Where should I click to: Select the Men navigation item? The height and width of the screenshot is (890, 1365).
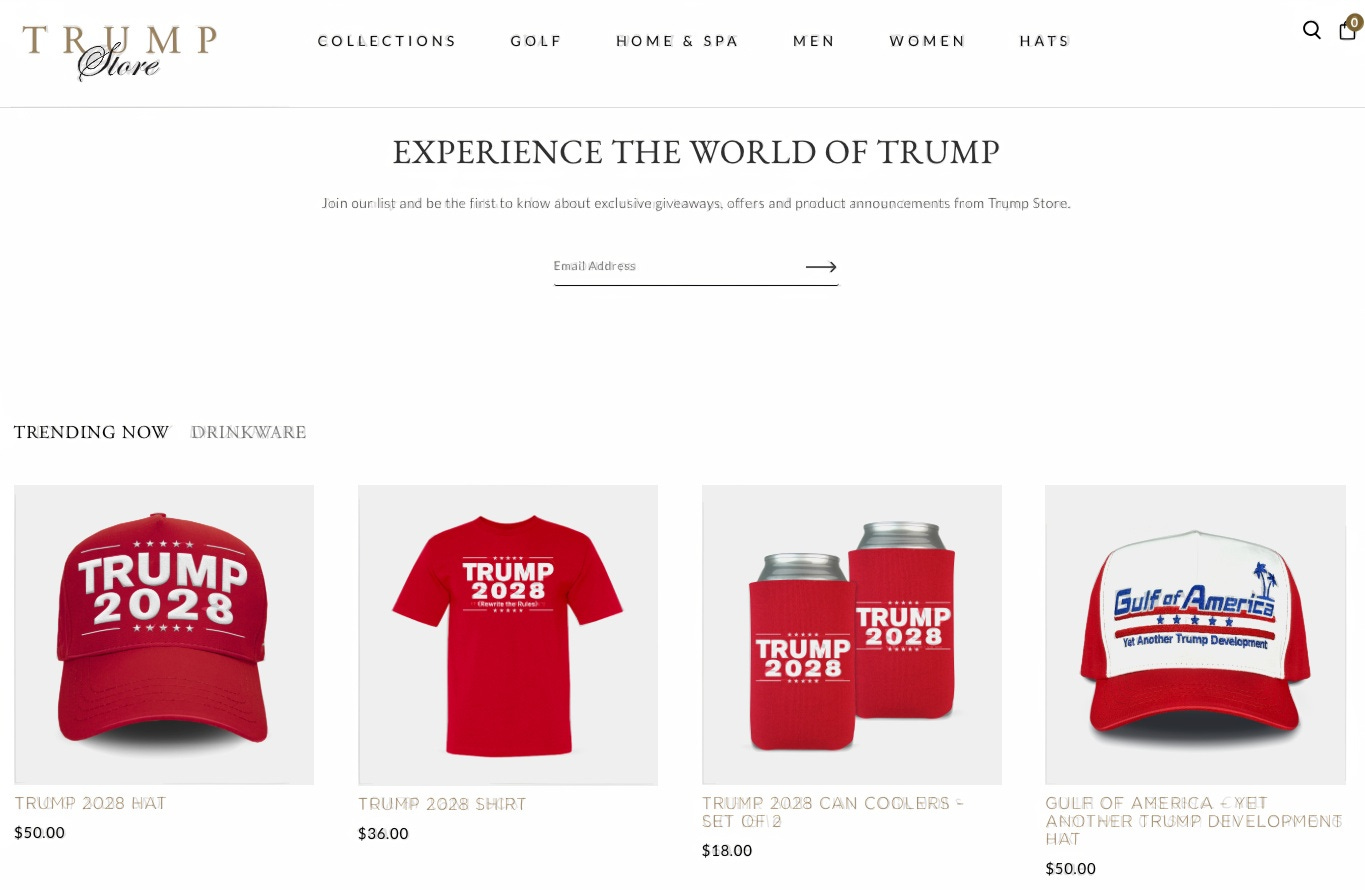(x=814, y=41)
